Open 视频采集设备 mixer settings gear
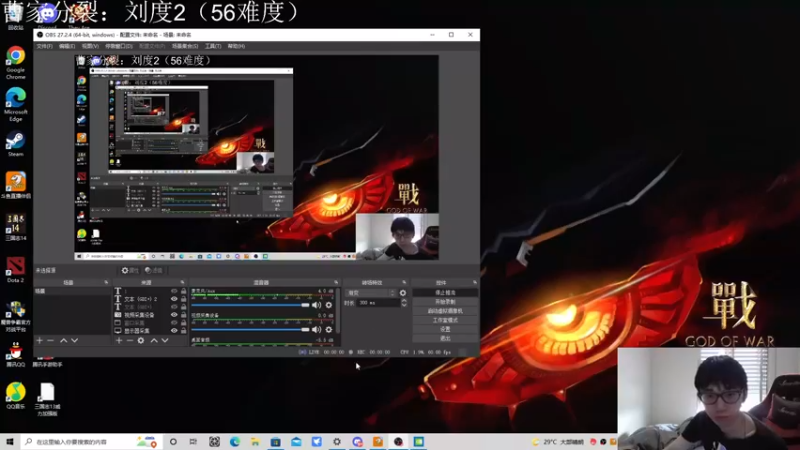Image resolution: width=800 pixels, height=450 pixels. [x=329, y=330]
